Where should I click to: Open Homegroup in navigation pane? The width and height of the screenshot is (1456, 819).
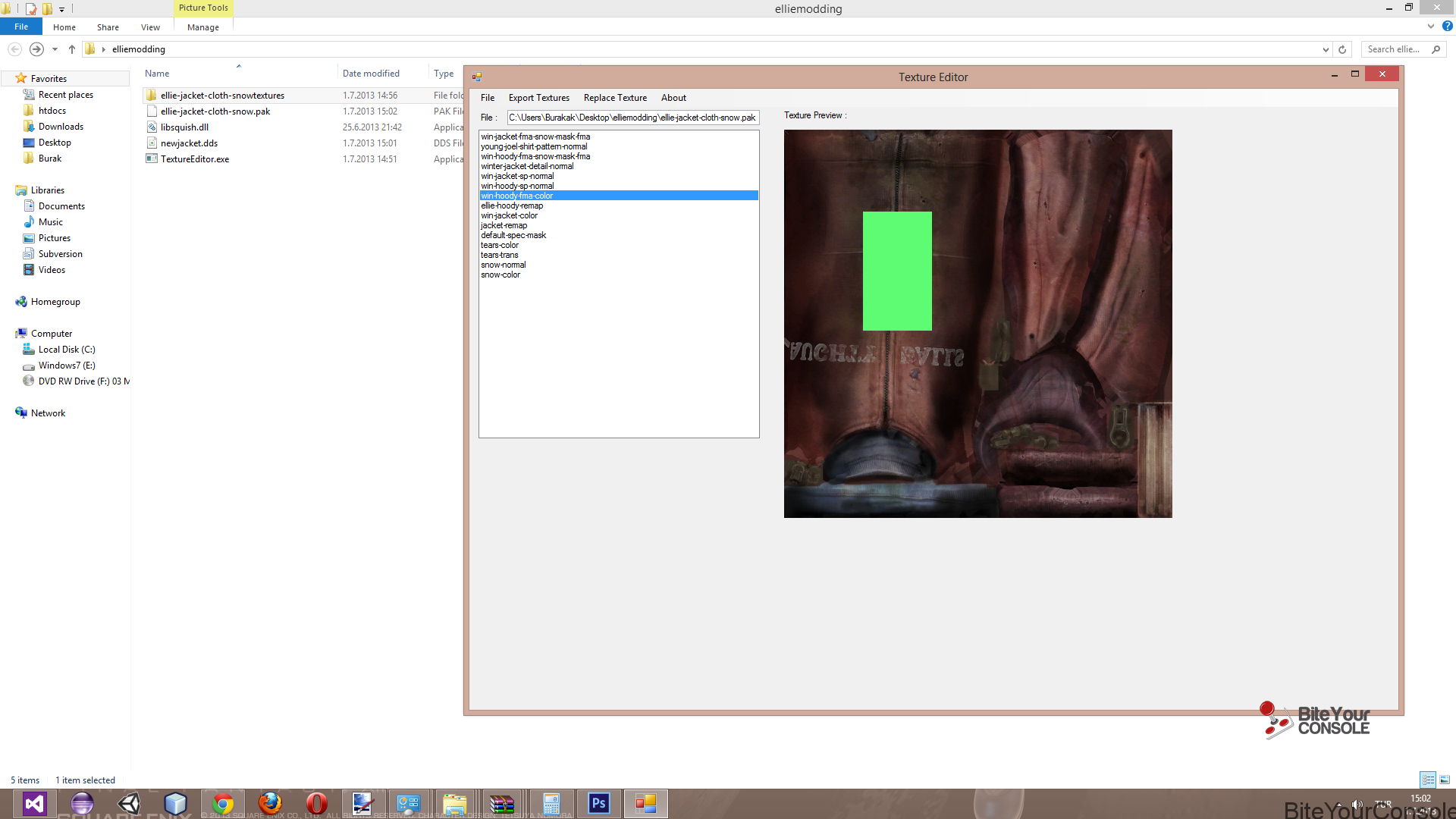[55, 302]
